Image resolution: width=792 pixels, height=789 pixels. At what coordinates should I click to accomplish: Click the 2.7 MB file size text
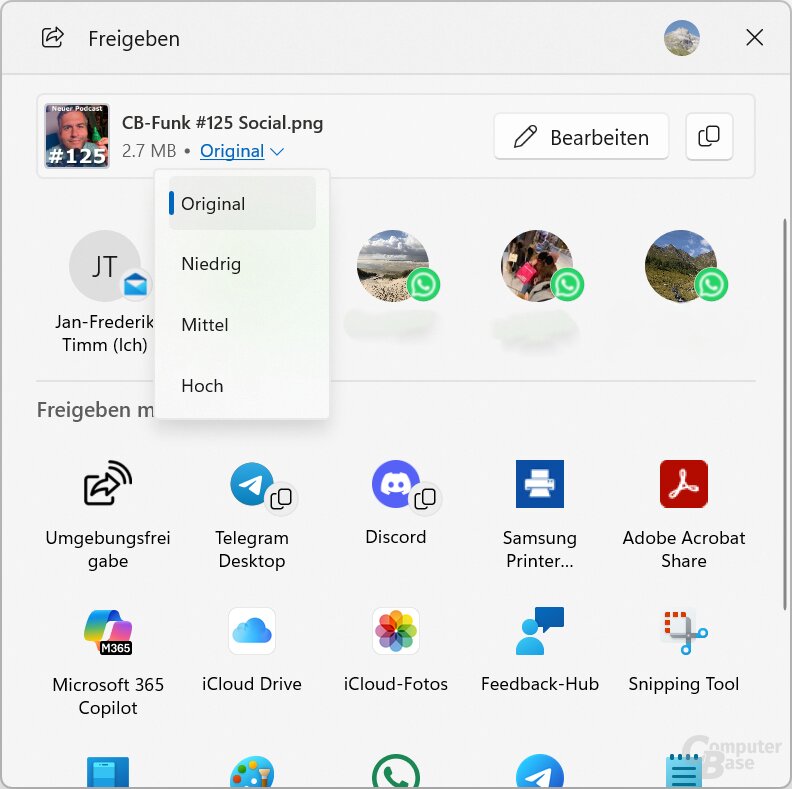(149, 151)
